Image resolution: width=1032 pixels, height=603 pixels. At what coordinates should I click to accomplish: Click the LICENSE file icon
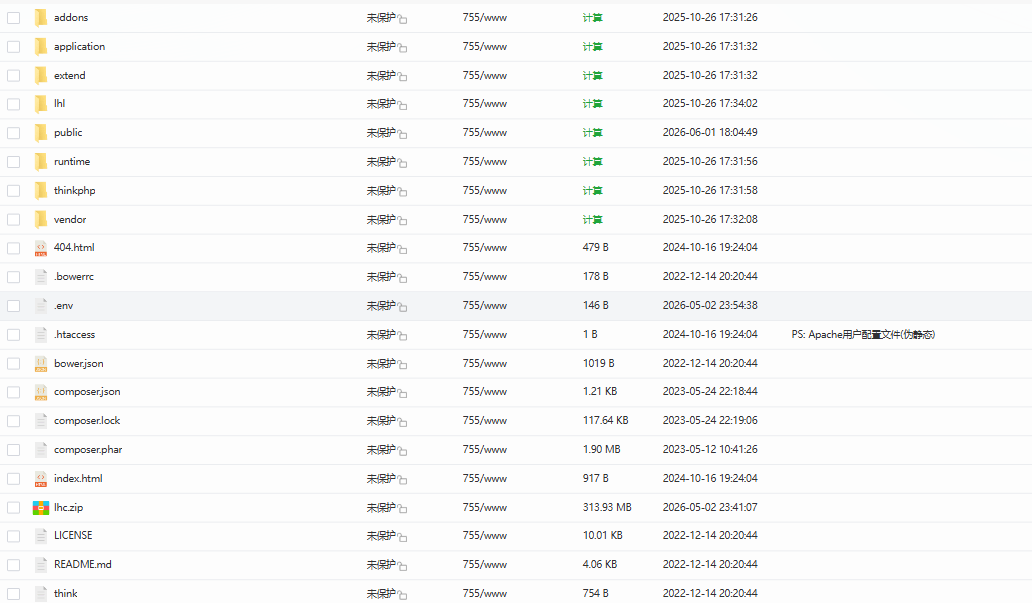point(41,537)
